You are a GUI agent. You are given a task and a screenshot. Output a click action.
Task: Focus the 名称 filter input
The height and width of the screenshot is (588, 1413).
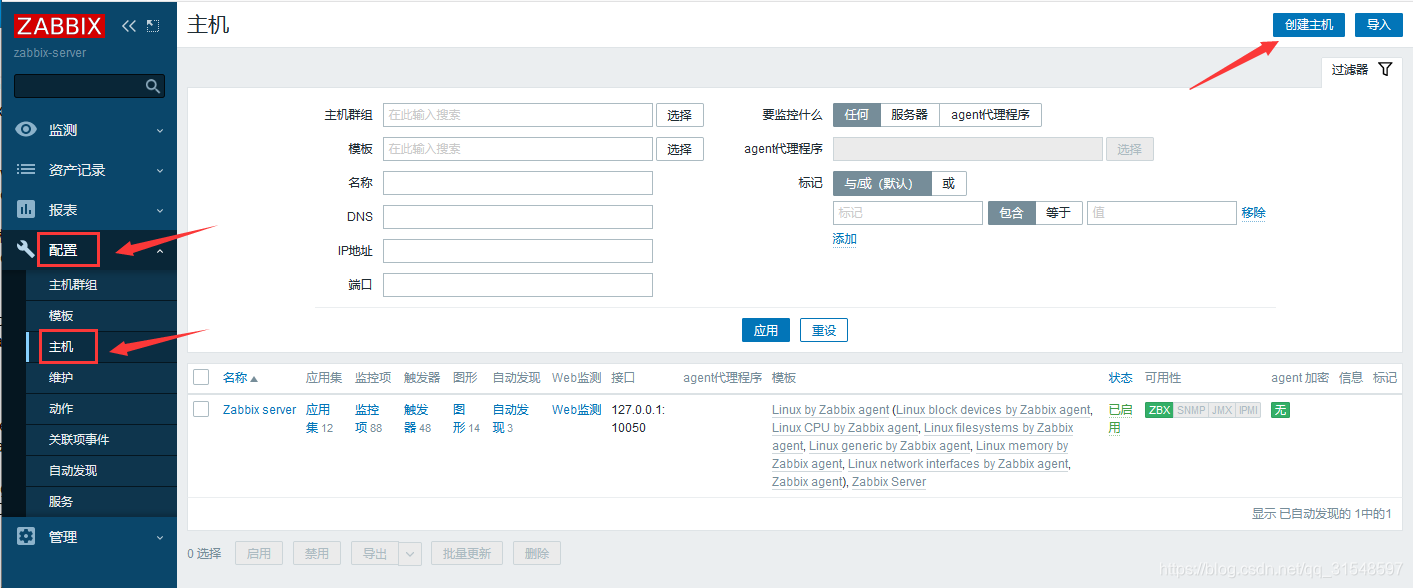pyautogui.click(x=518, y=183)
